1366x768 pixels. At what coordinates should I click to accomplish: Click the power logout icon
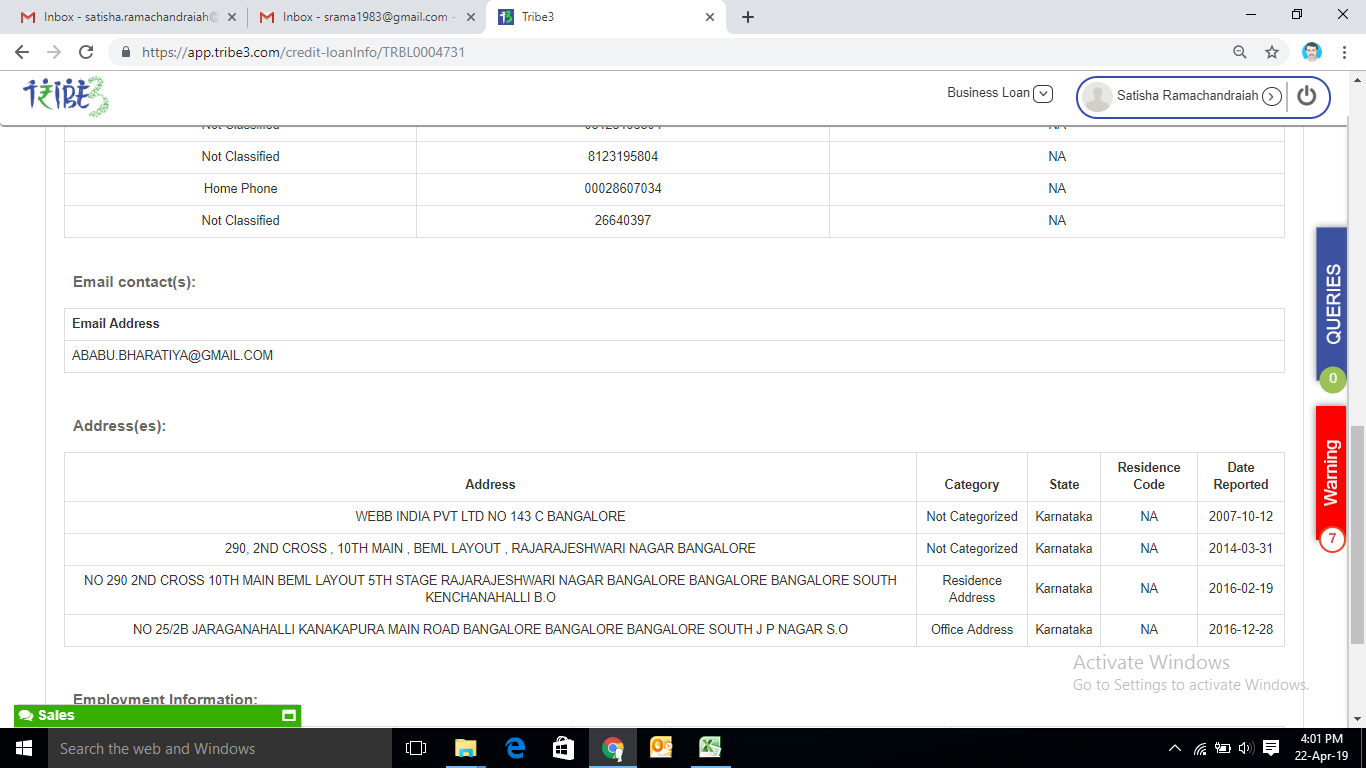point(1307,96)
